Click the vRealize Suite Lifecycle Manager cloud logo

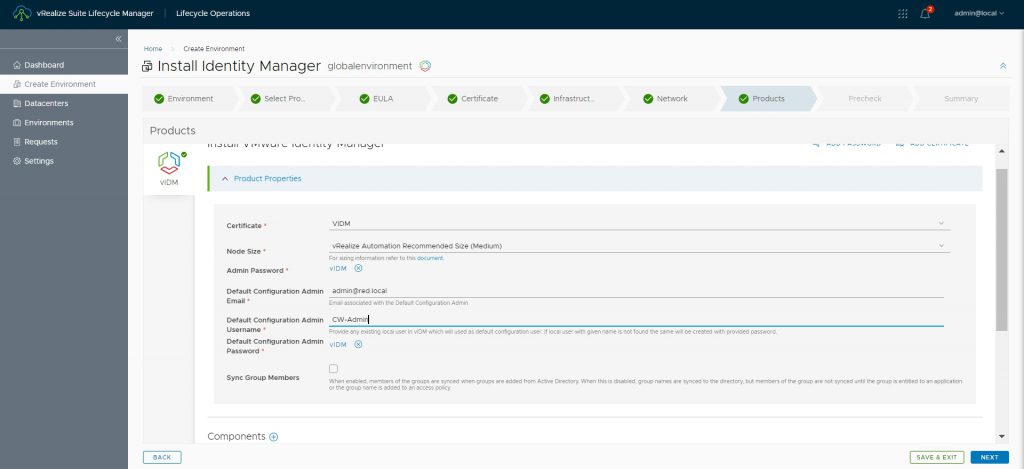(22, 13)
